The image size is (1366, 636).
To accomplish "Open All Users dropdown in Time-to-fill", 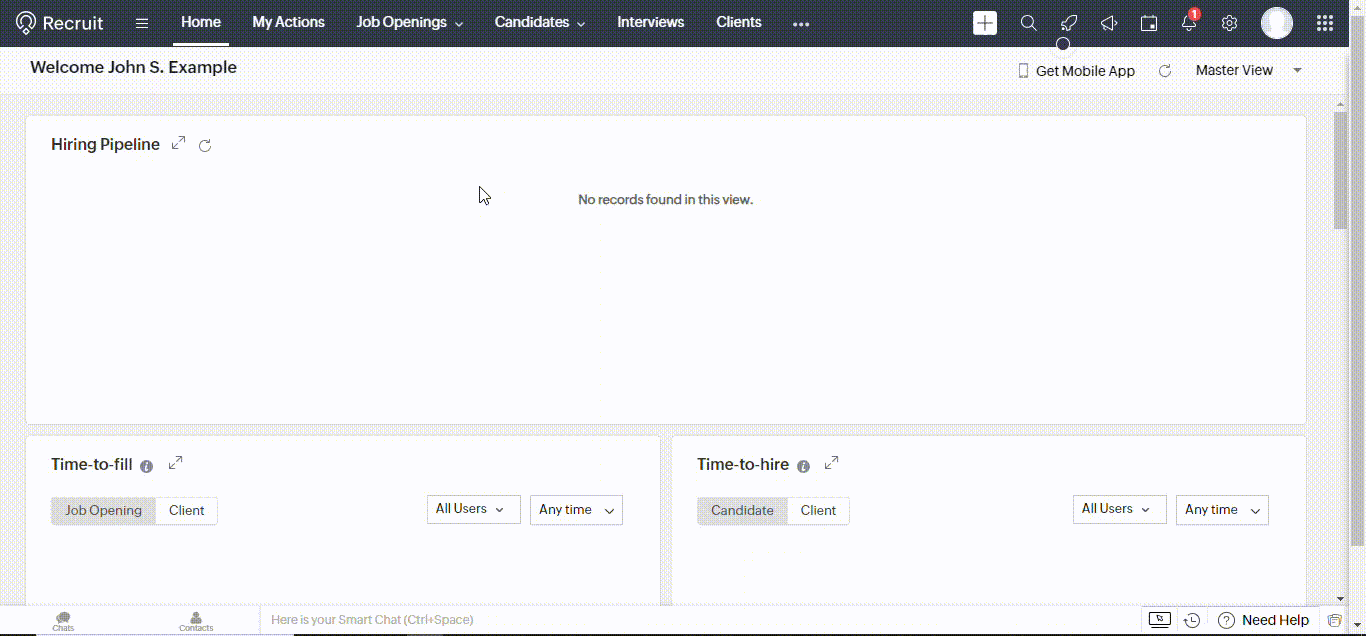I will [473, 509].
